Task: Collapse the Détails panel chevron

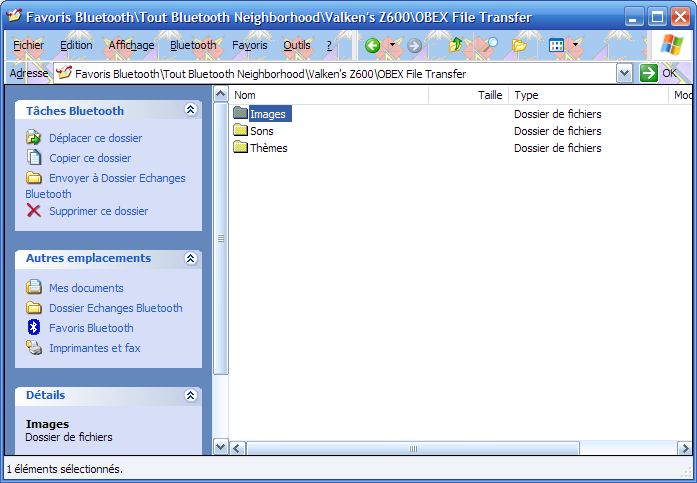Action: (x=191, y=395)
